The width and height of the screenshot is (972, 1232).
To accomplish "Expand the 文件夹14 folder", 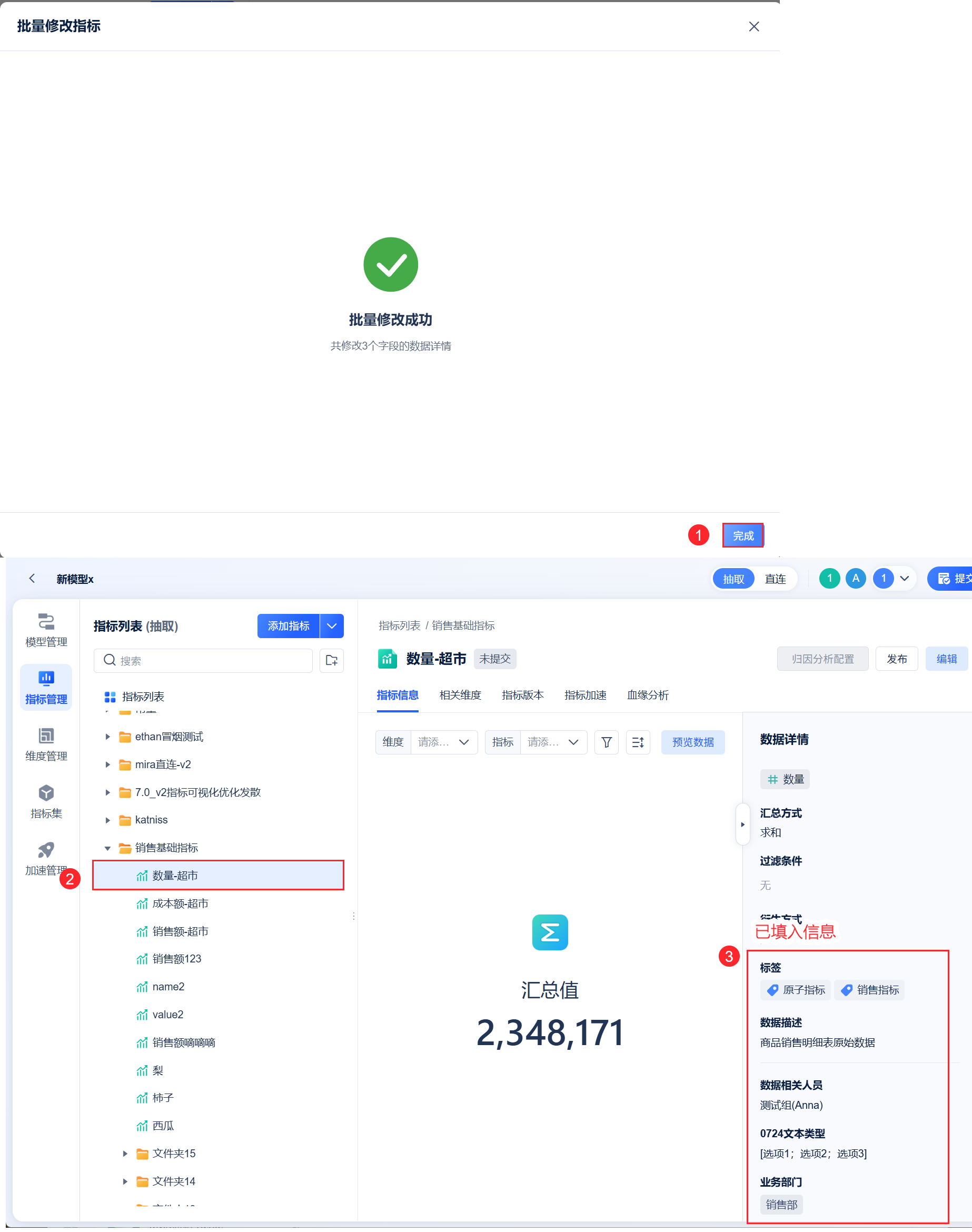I will coord(125,1181).
